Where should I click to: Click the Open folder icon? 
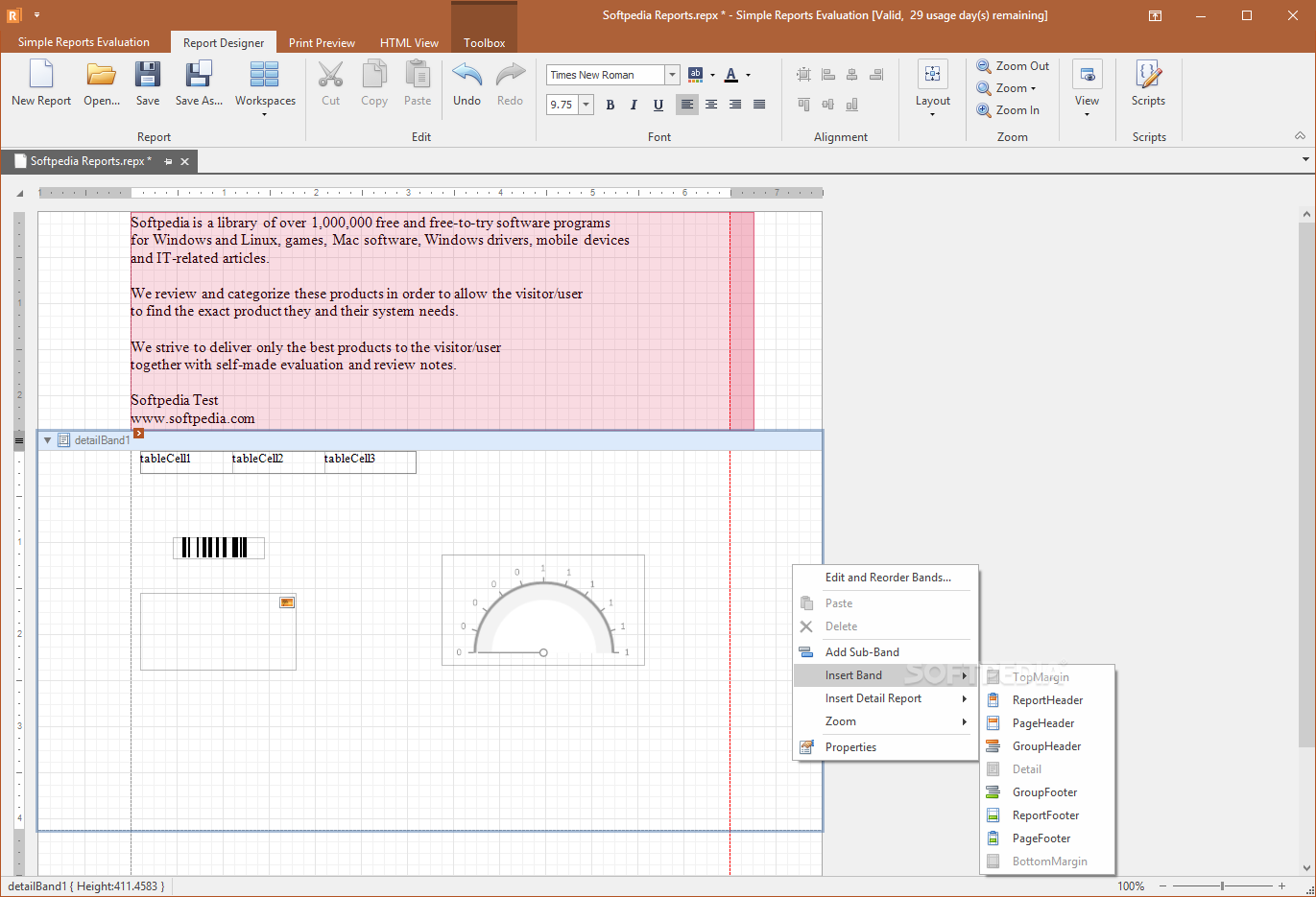point(101,75)
